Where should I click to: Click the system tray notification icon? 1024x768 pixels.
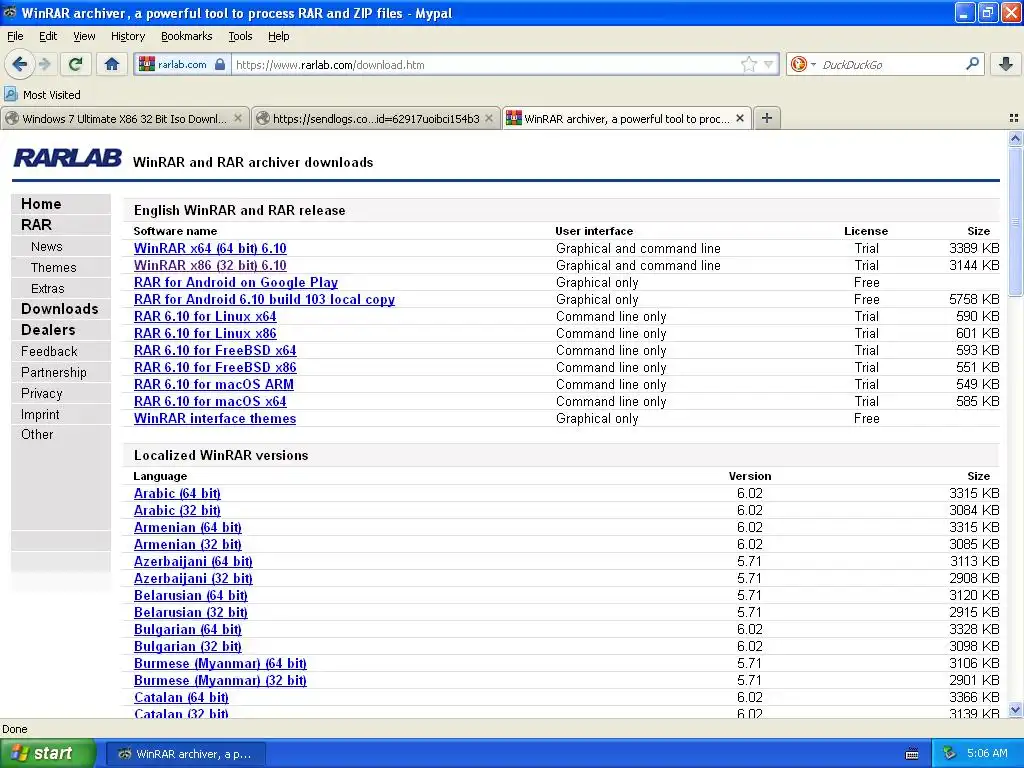950,754
